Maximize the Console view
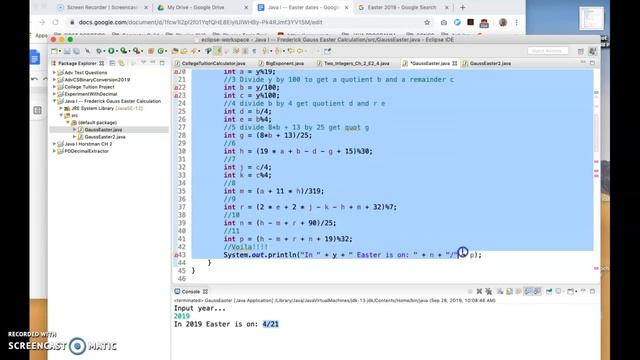The image size is (640, 360). [592, 291]
